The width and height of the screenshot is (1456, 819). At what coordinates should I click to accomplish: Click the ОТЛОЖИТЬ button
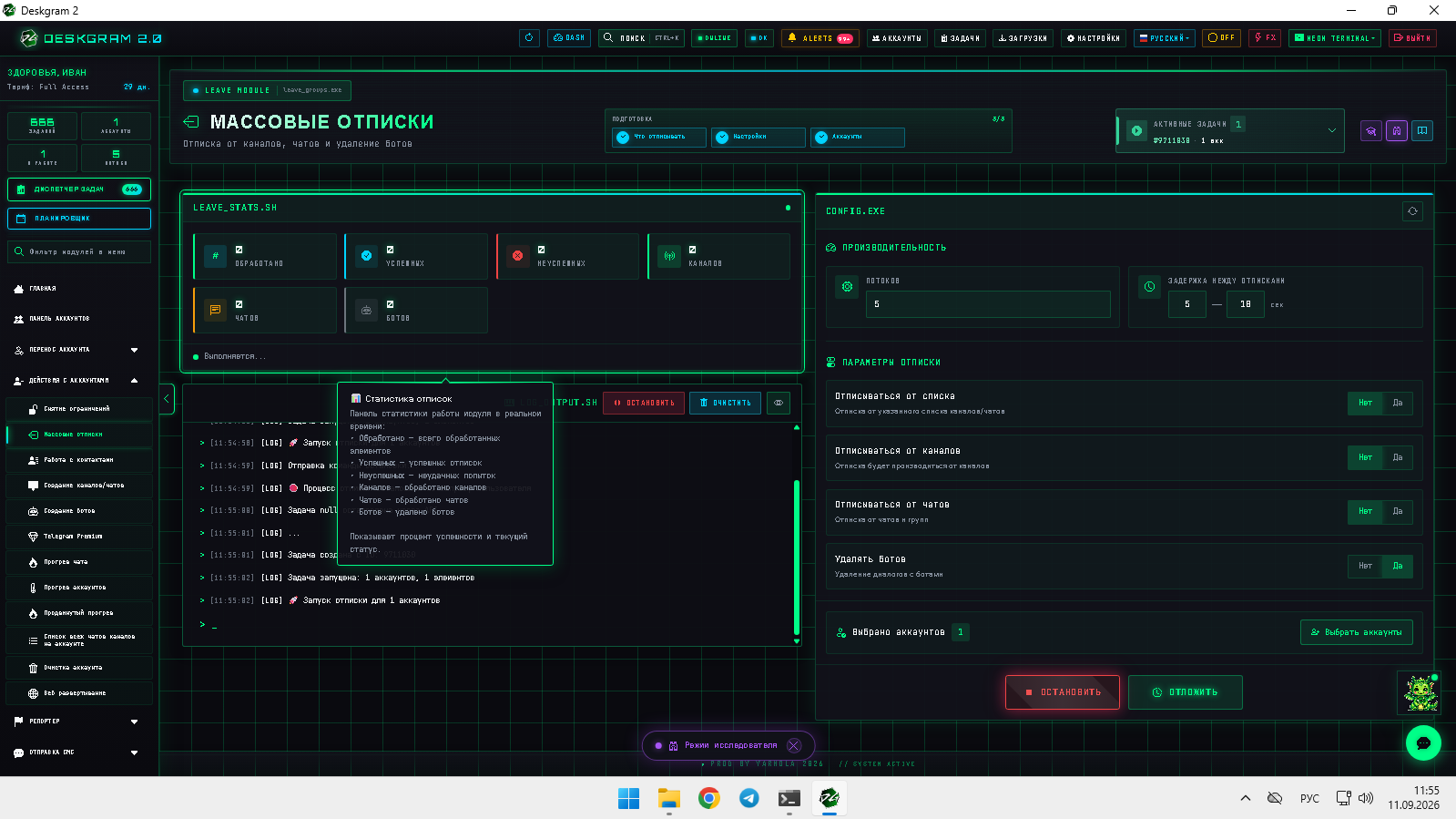pos(1186,692)
